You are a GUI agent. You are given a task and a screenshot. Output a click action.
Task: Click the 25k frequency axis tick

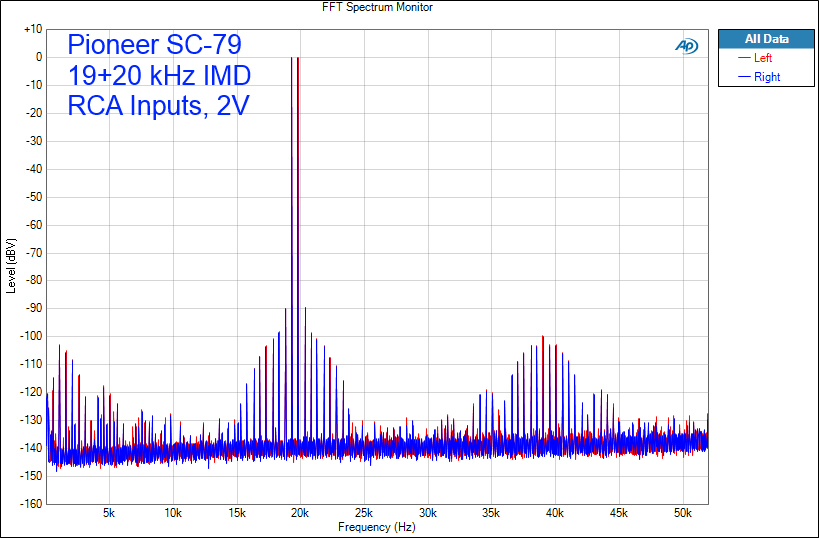[x=364, y=513]
